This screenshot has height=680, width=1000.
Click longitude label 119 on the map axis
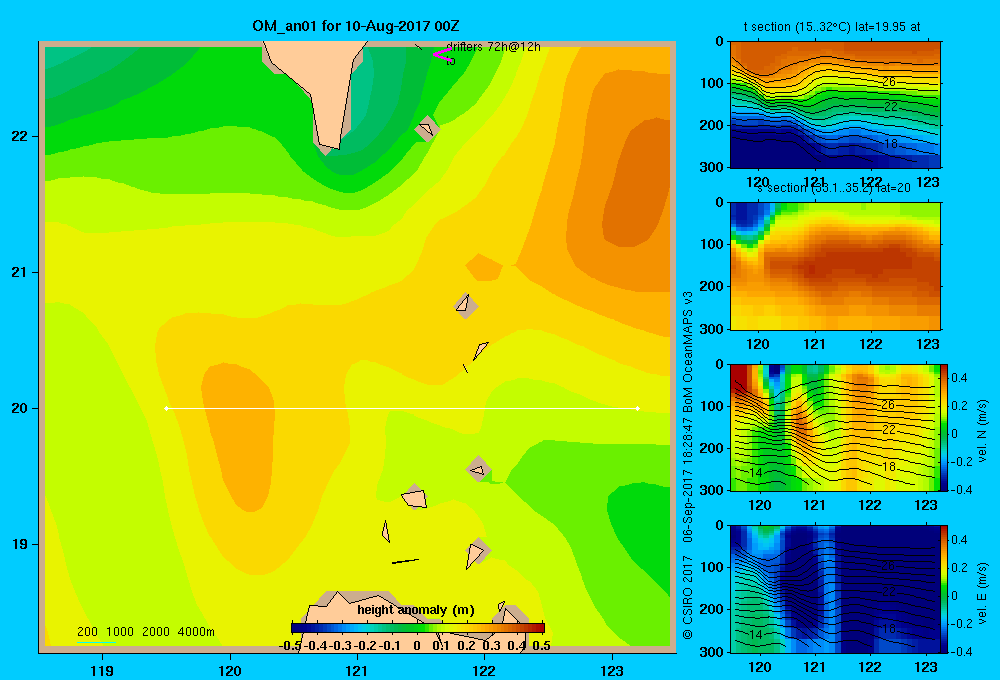point(102,670)
